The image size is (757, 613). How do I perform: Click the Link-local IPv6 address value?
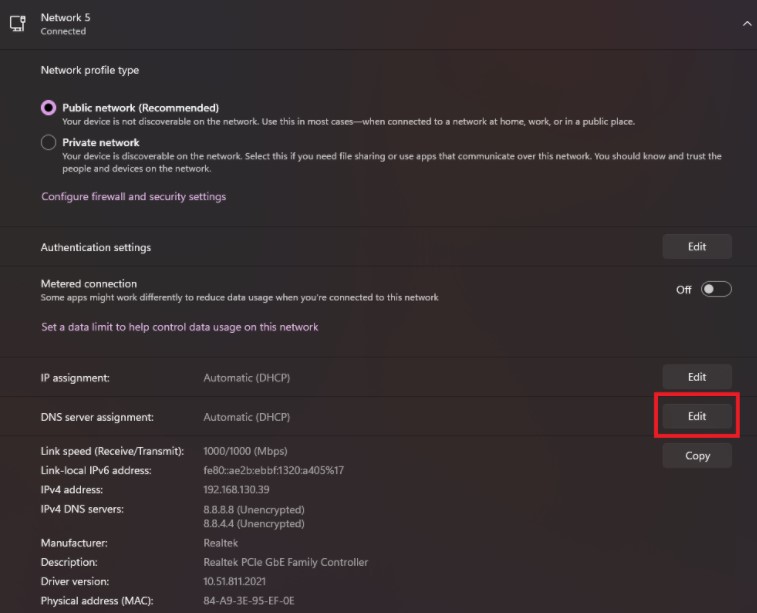click(274, 470)
